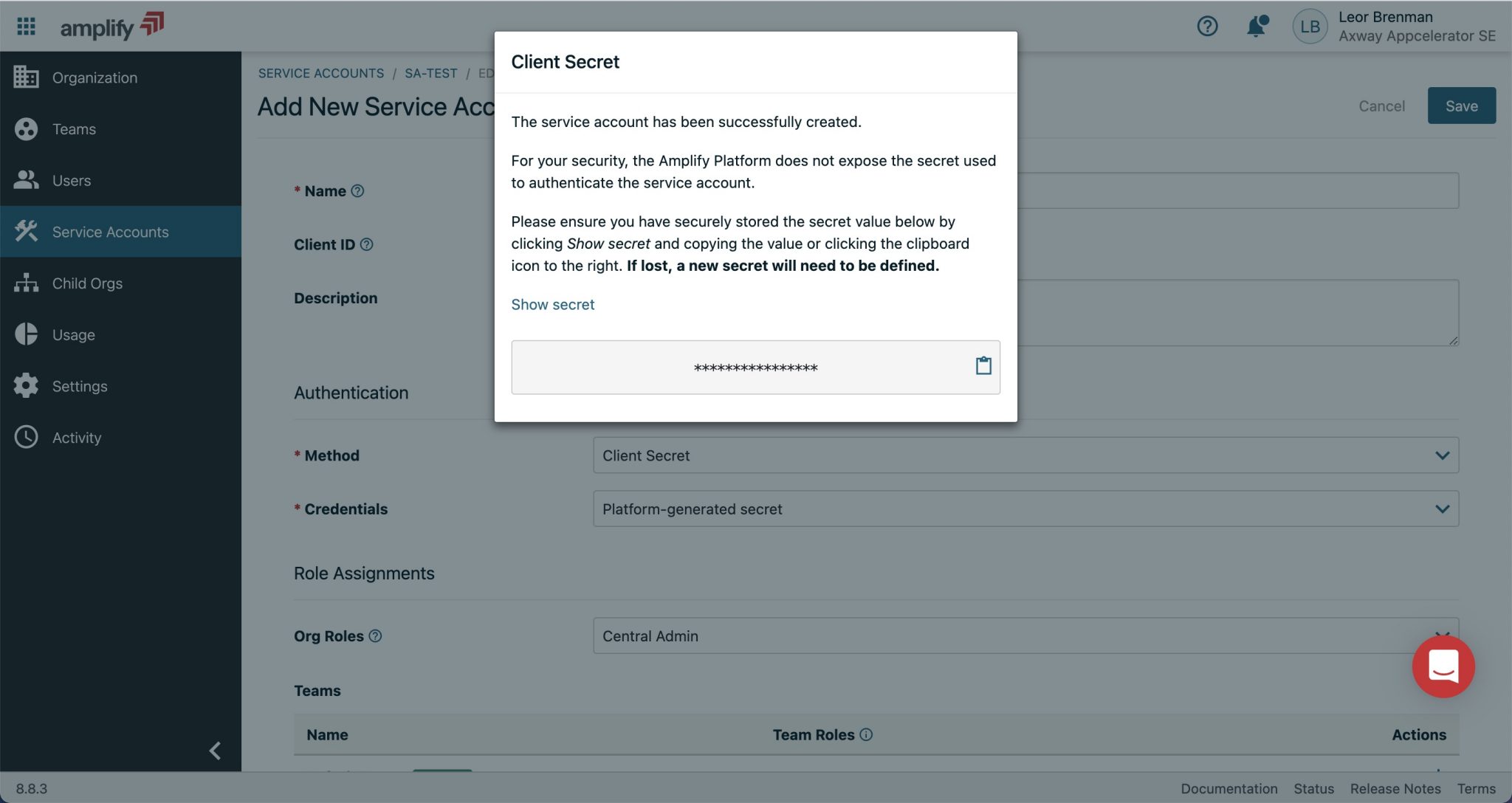
Task: Open the help icon in the header
Action: [1207, 25]
